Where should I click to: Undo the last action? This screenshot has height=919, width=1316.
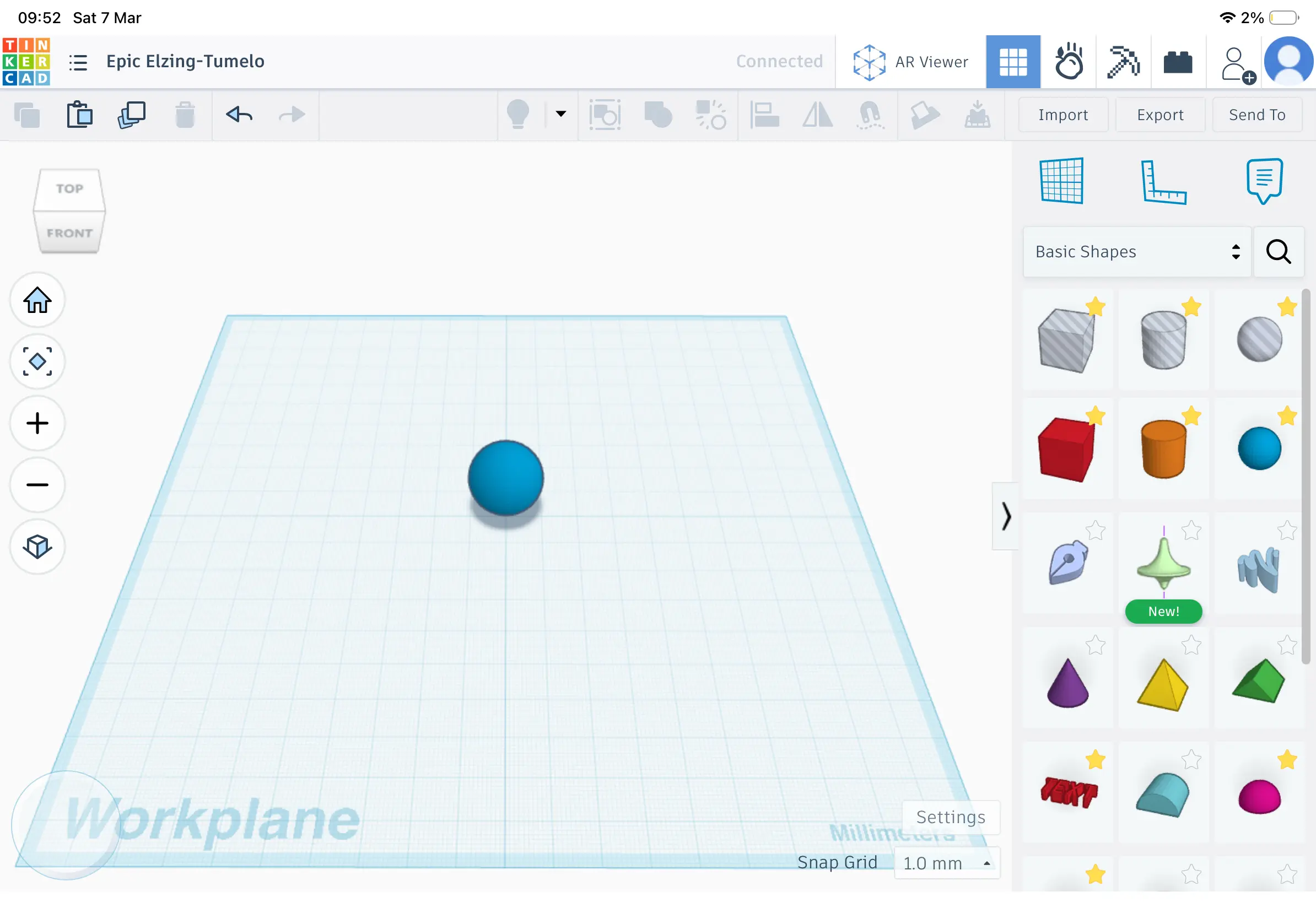239,115
